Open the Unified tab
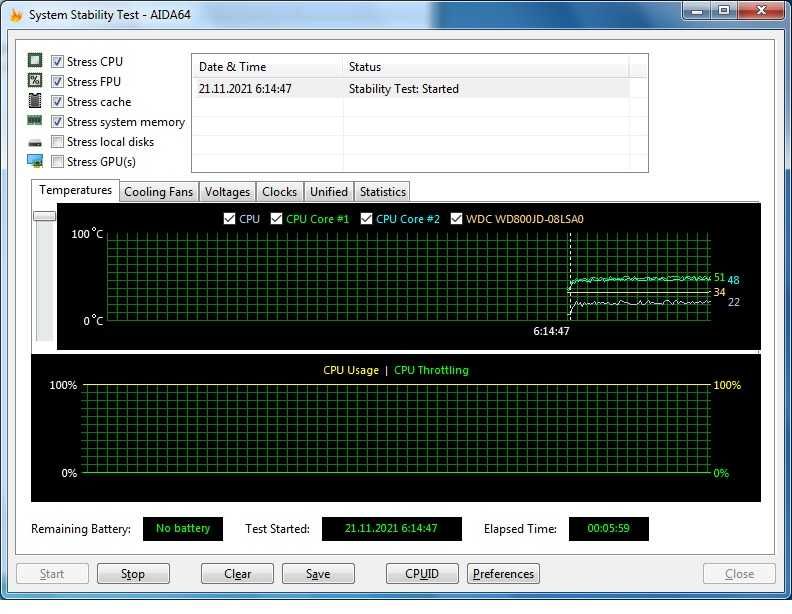Image resolution: width=792 pixels, height=614 pixels. pyautogui.click(x=329, y=192)
